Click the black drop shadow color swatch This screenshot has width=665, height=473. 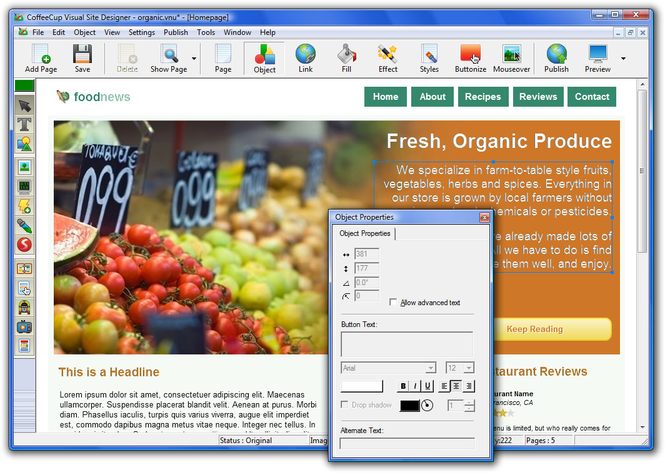click(409, 406)
